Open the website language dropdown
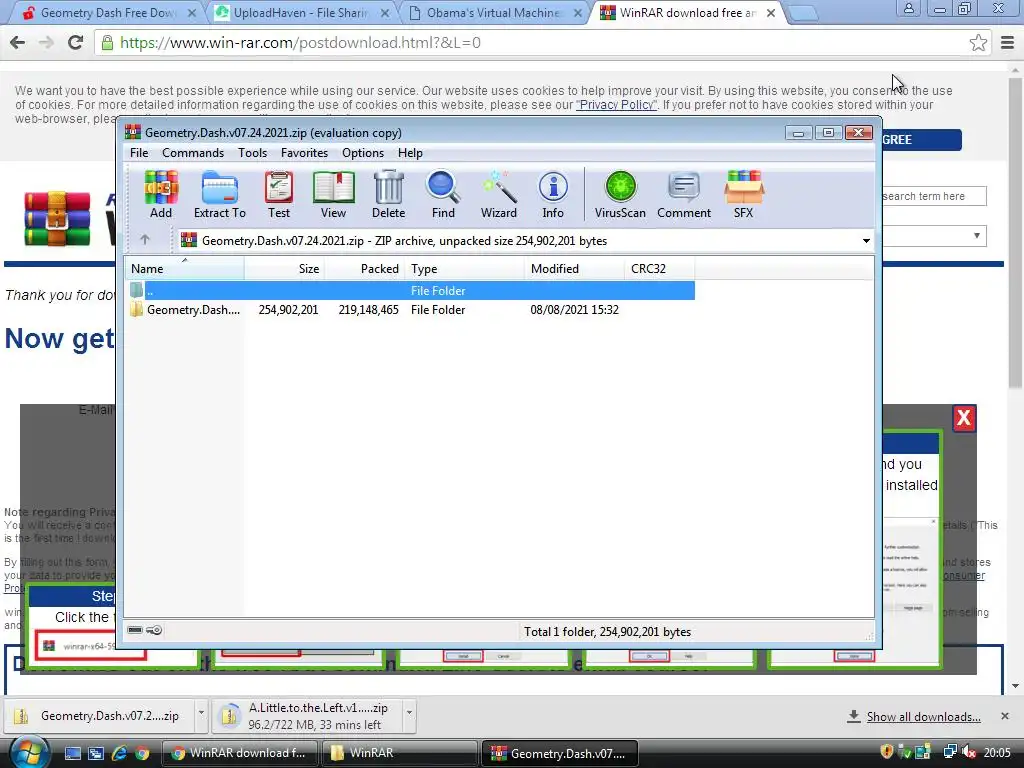Image resolution: width=1024 pixels, height=768 pixels. (934, 236)
